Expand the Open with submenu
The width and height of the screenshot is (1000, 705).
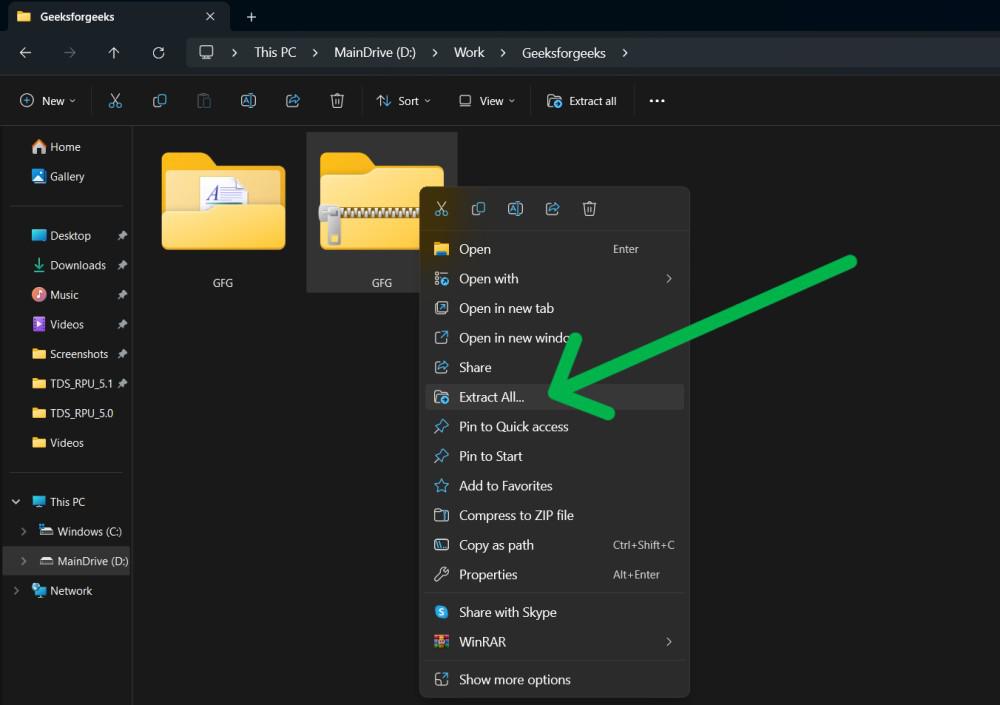click(x=489, y=278)
